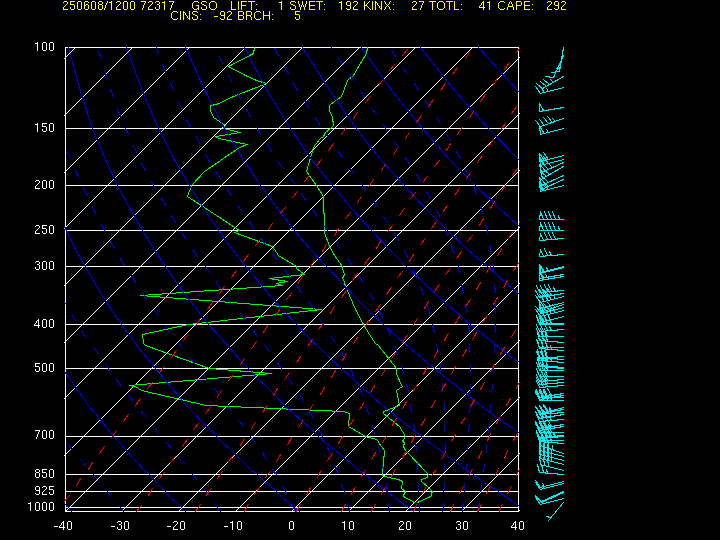The height and width of the screenshot is (540, 720).
Task: Click the KINX: index label
Action: click(379, 6)
